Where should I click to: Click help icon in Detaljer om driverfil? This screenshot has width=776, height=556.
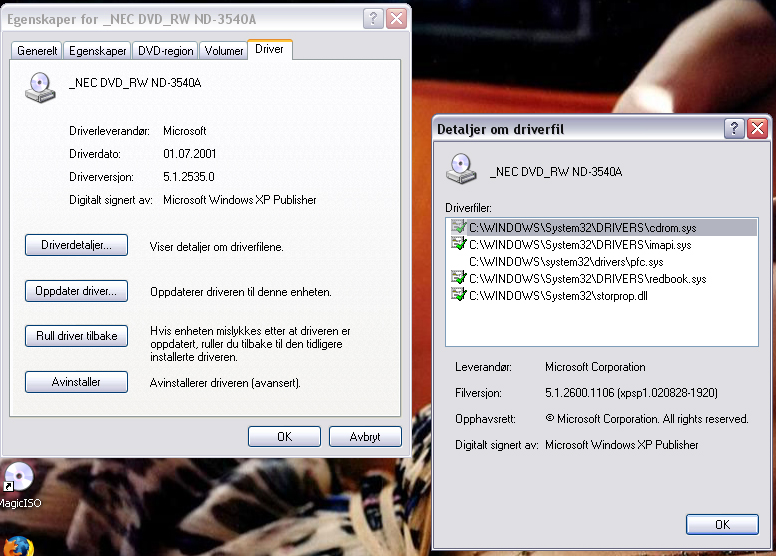click(734, 129)
